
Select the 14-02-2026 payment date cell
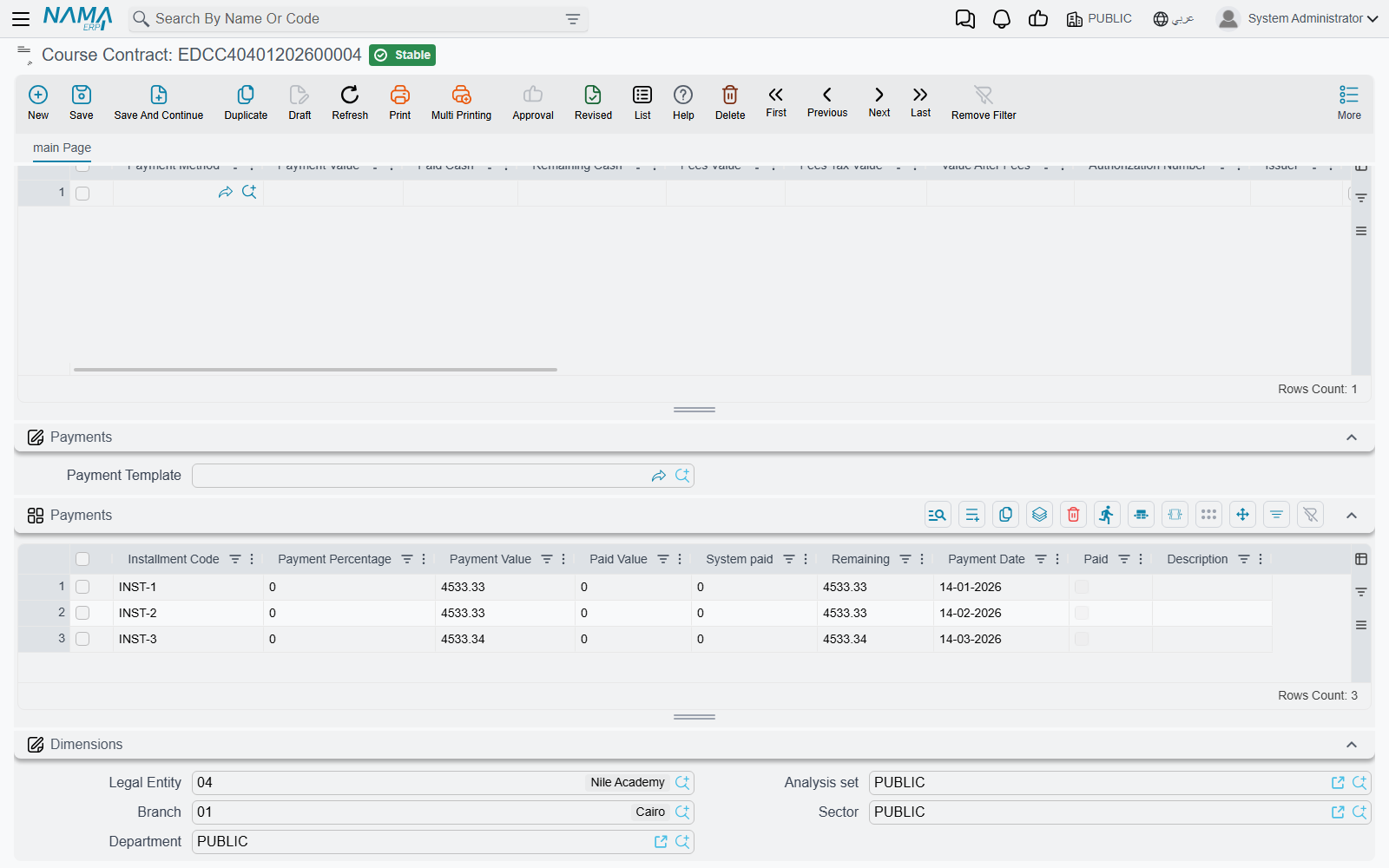pyautogui.click(x=1001, y=613)
